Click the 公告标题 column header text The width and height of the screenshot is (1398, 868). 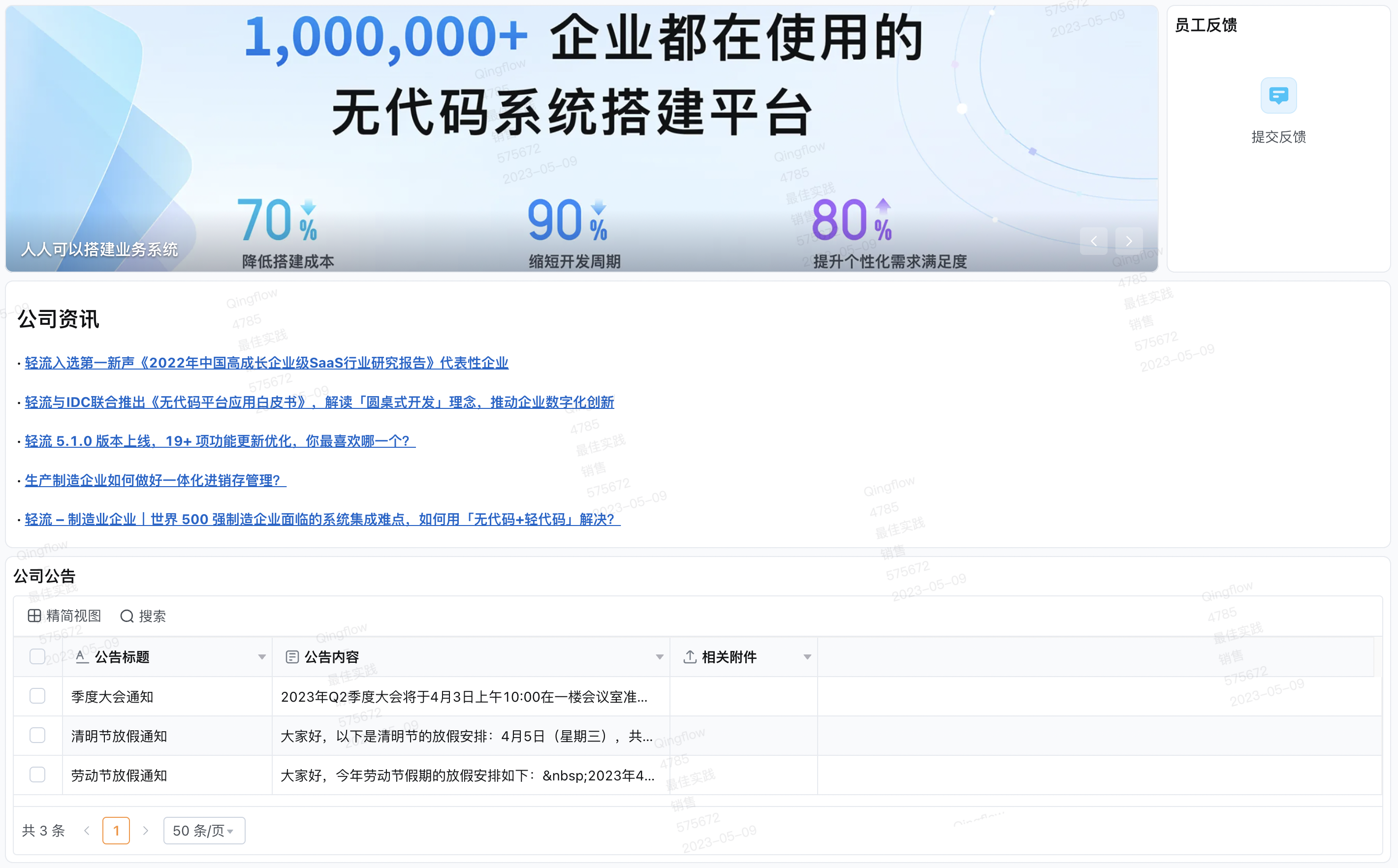pos(122,657)
